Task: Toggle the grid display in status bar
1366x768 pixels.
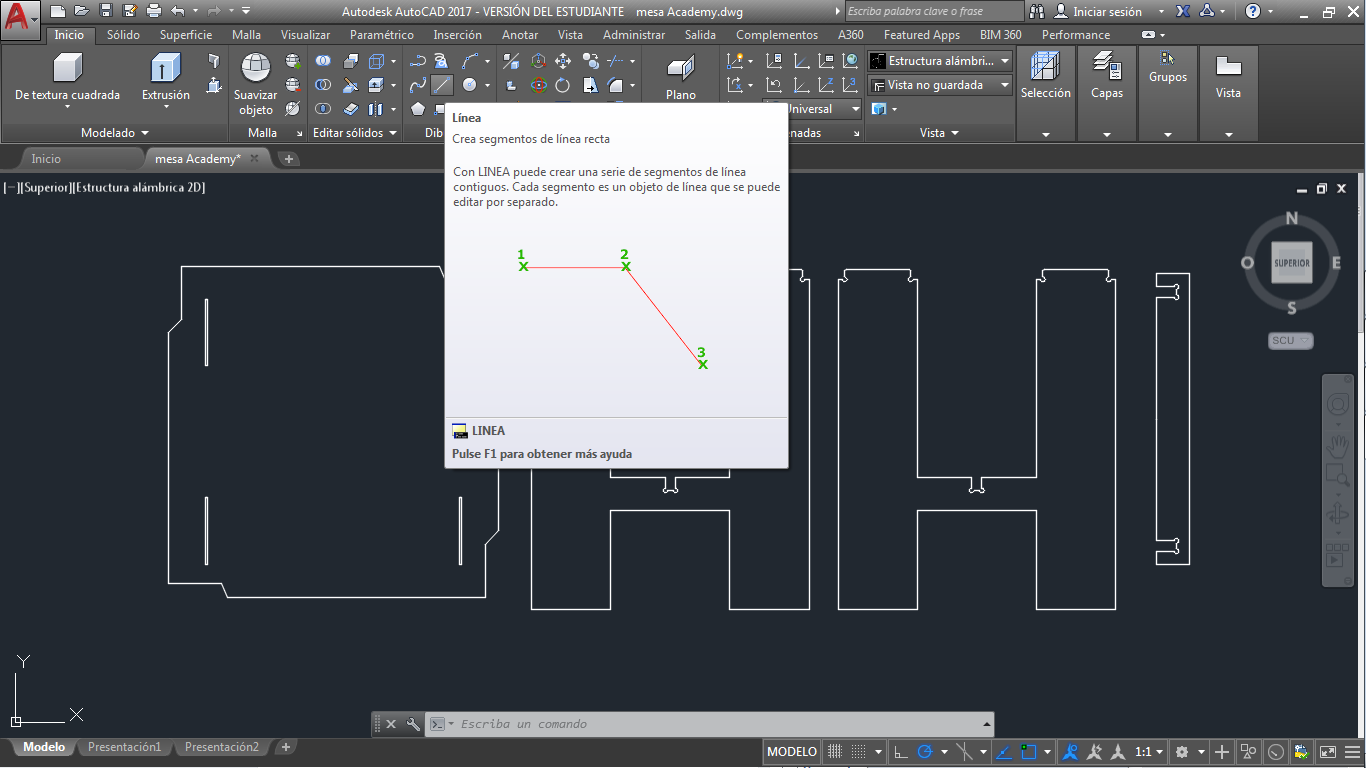Action: click(x=835, y=751)
